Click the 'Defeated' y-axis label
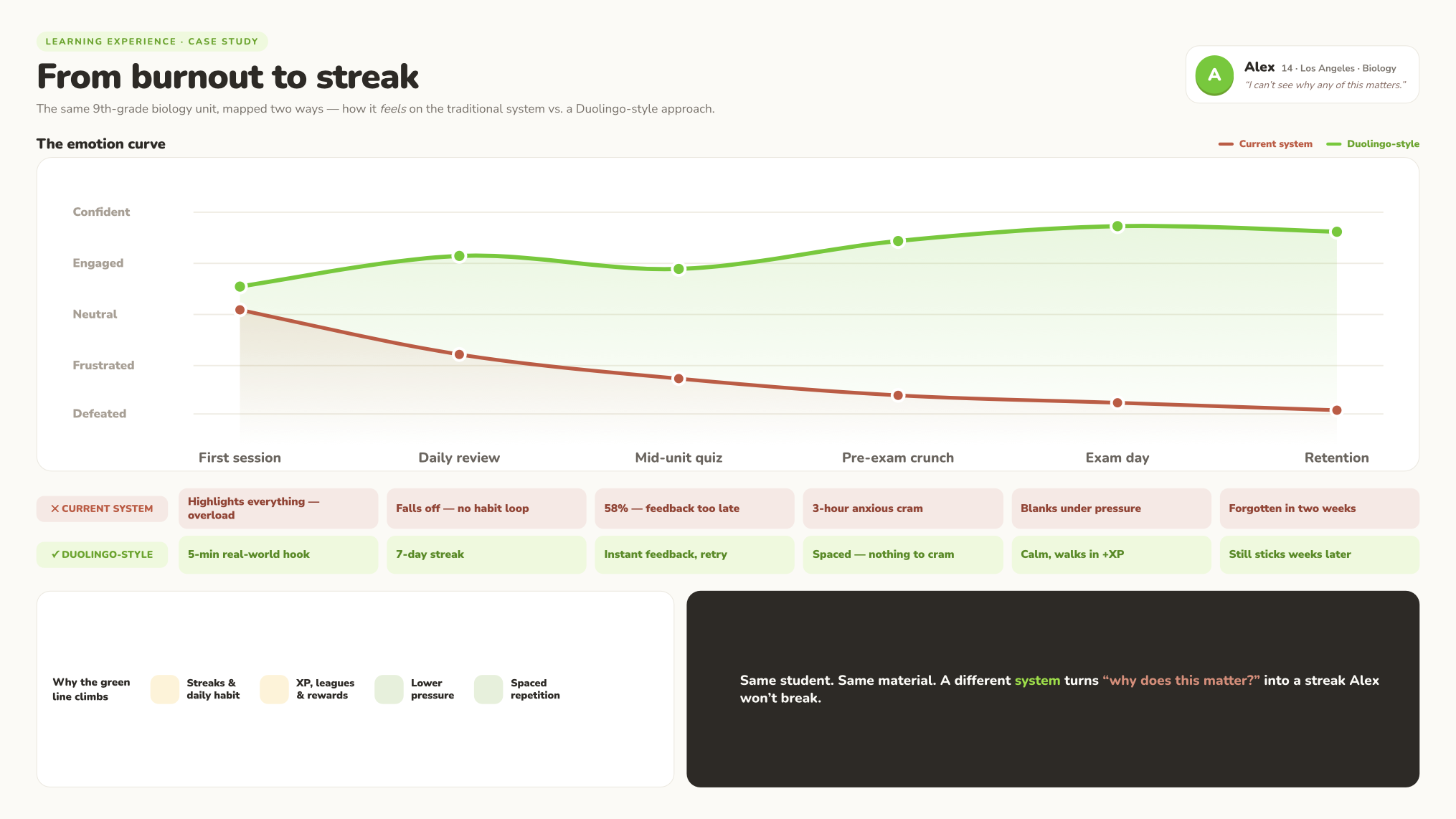Viewport: 1456px width, 819px height. [100, 414]
